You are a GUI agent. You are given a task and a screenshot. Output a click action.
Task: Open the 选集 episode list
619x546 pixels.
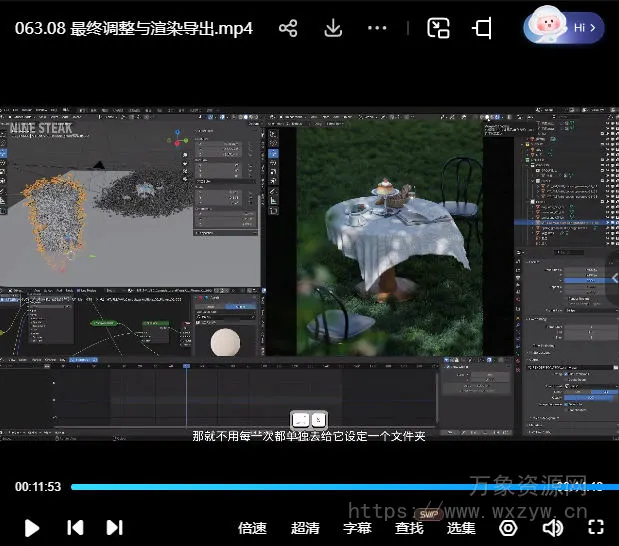[x=461, y=528]
